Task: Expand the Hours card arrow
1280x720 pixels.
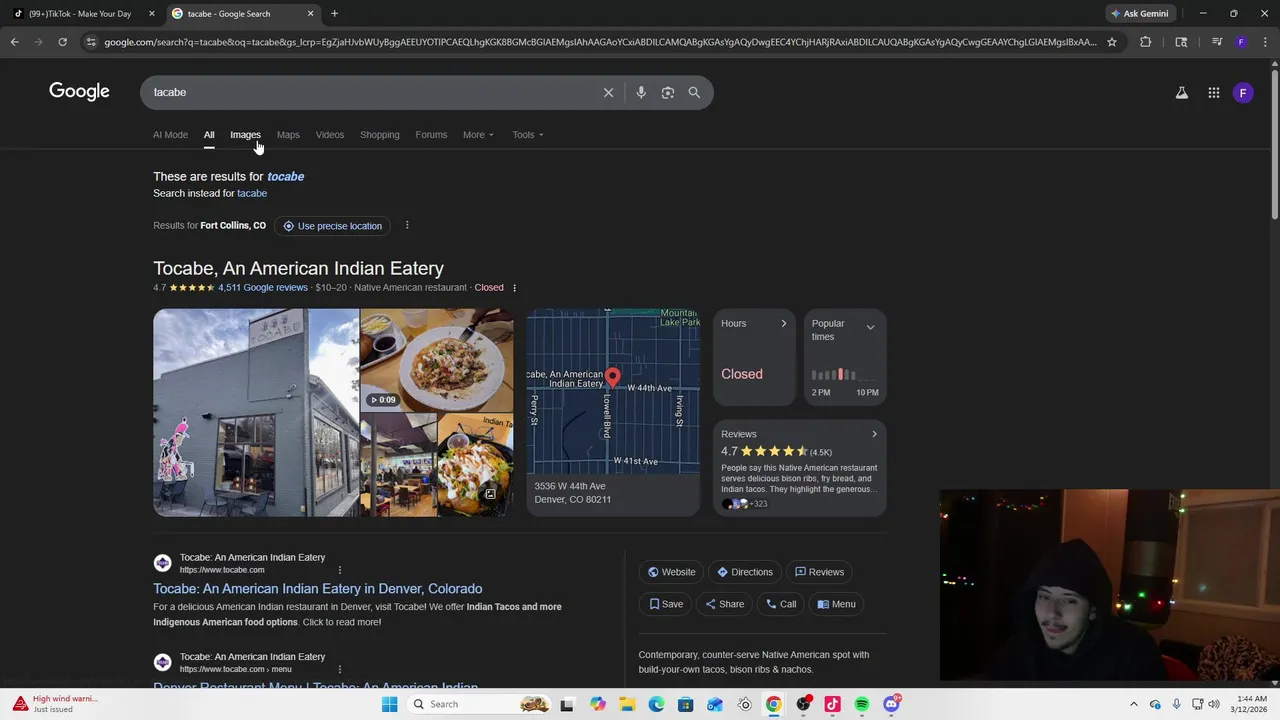Action: [x=783, y=324]
